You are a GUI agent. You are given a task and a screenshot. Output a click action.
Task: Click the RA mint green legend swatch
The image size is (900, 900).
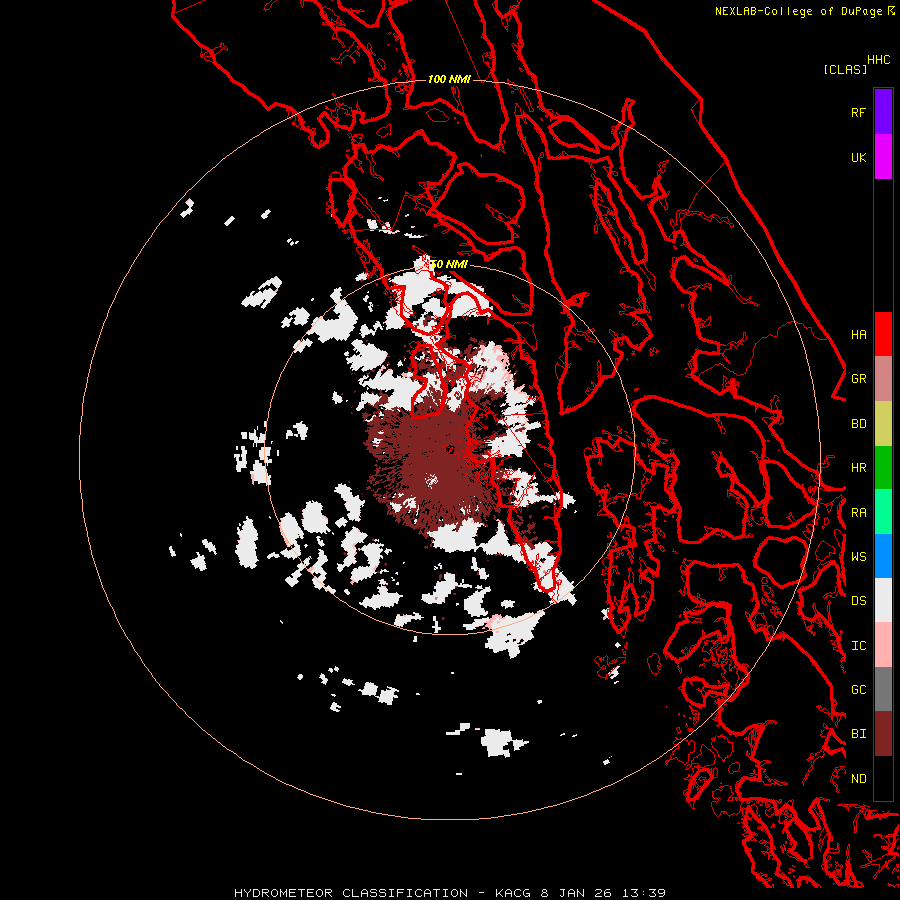coord(883,512)
